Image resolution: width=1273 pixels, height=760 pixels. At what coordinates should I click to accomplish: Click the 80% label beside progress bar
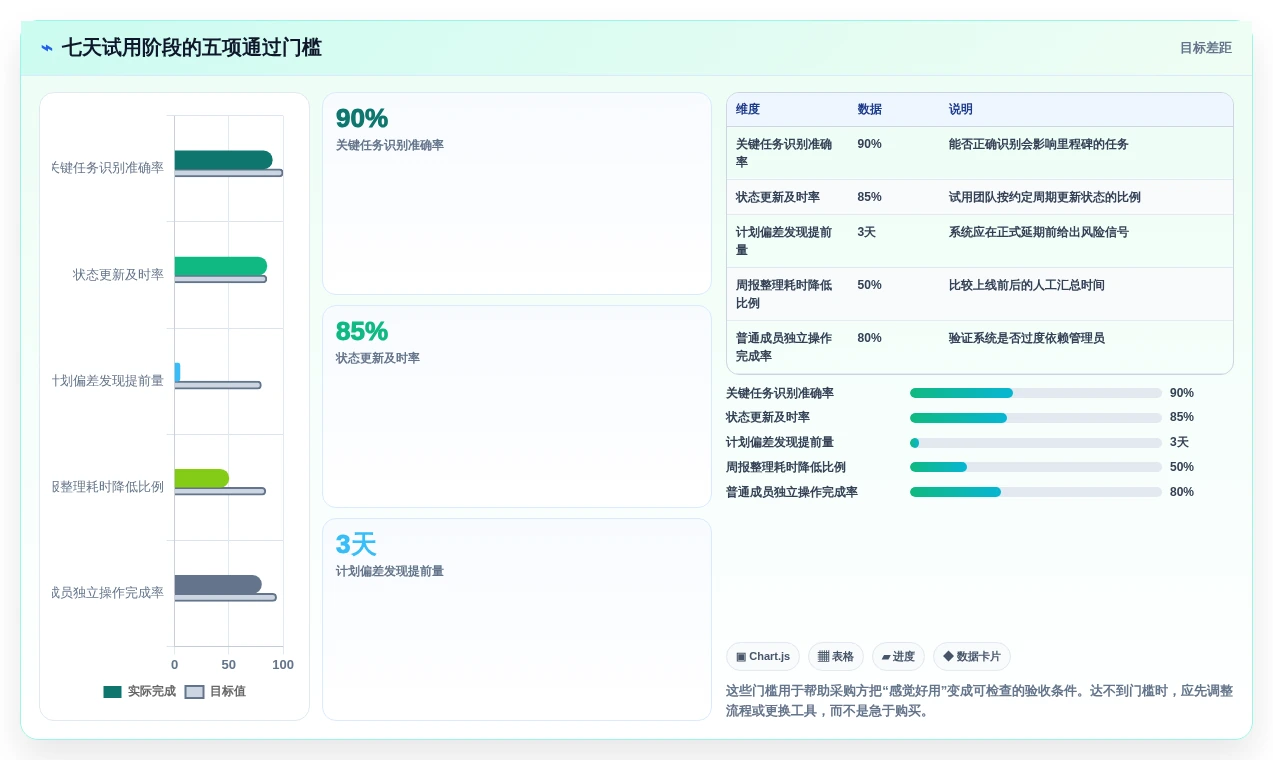1182,492
